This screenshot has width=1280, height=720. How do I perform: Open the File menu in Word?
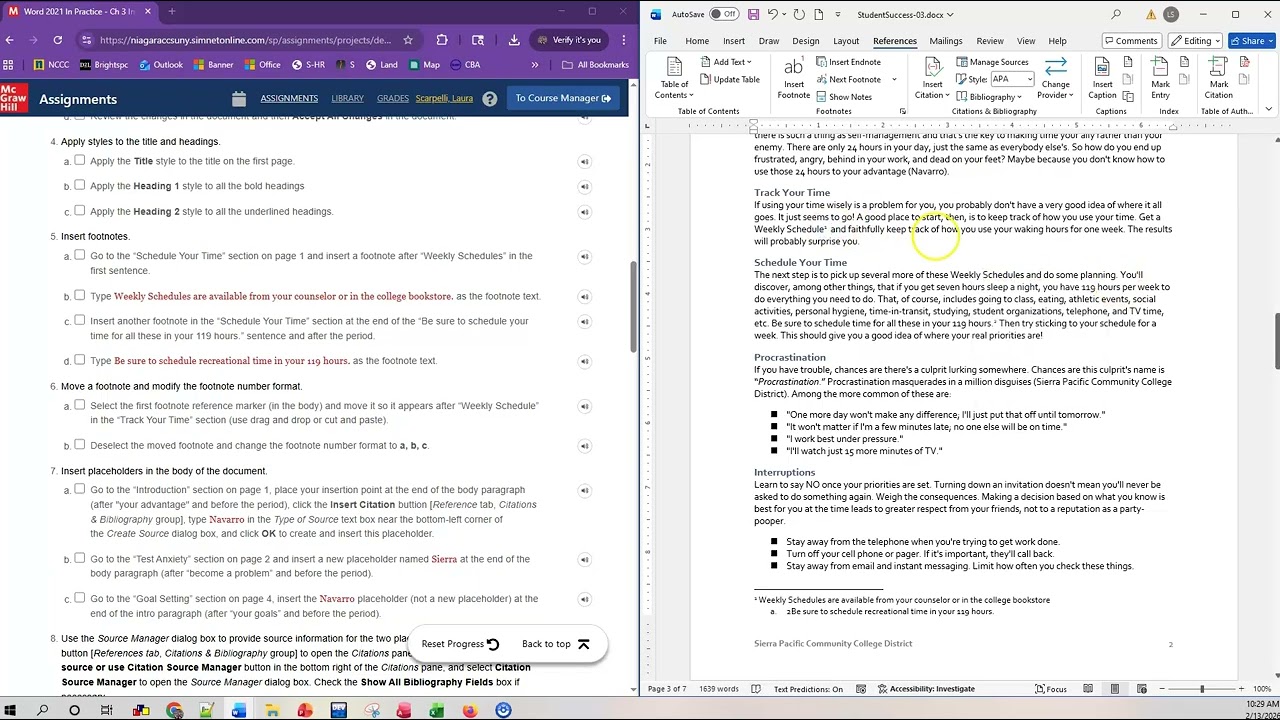[660, 41]
